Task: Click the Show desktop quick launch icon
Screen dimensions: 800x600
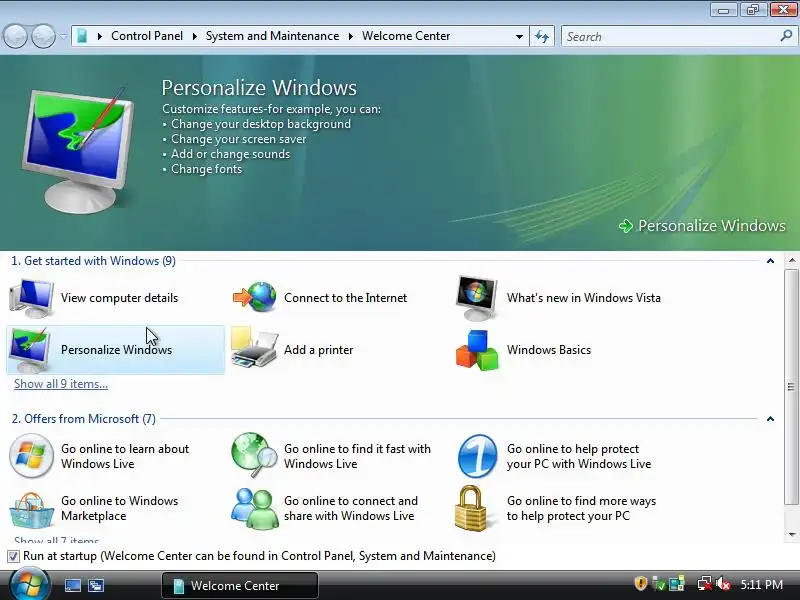Action: (72, 585)
